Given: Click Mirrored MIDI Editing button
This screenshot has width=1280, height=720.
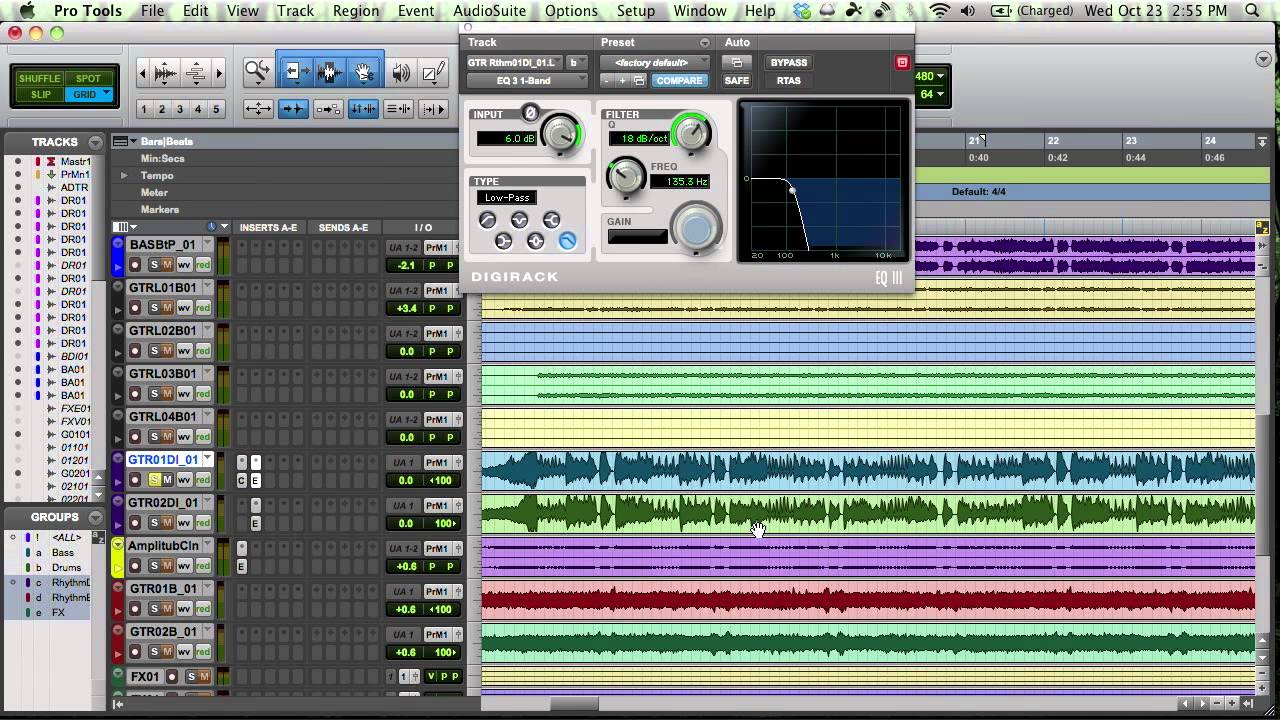Looking at the screenshot, I should (328, 109).
